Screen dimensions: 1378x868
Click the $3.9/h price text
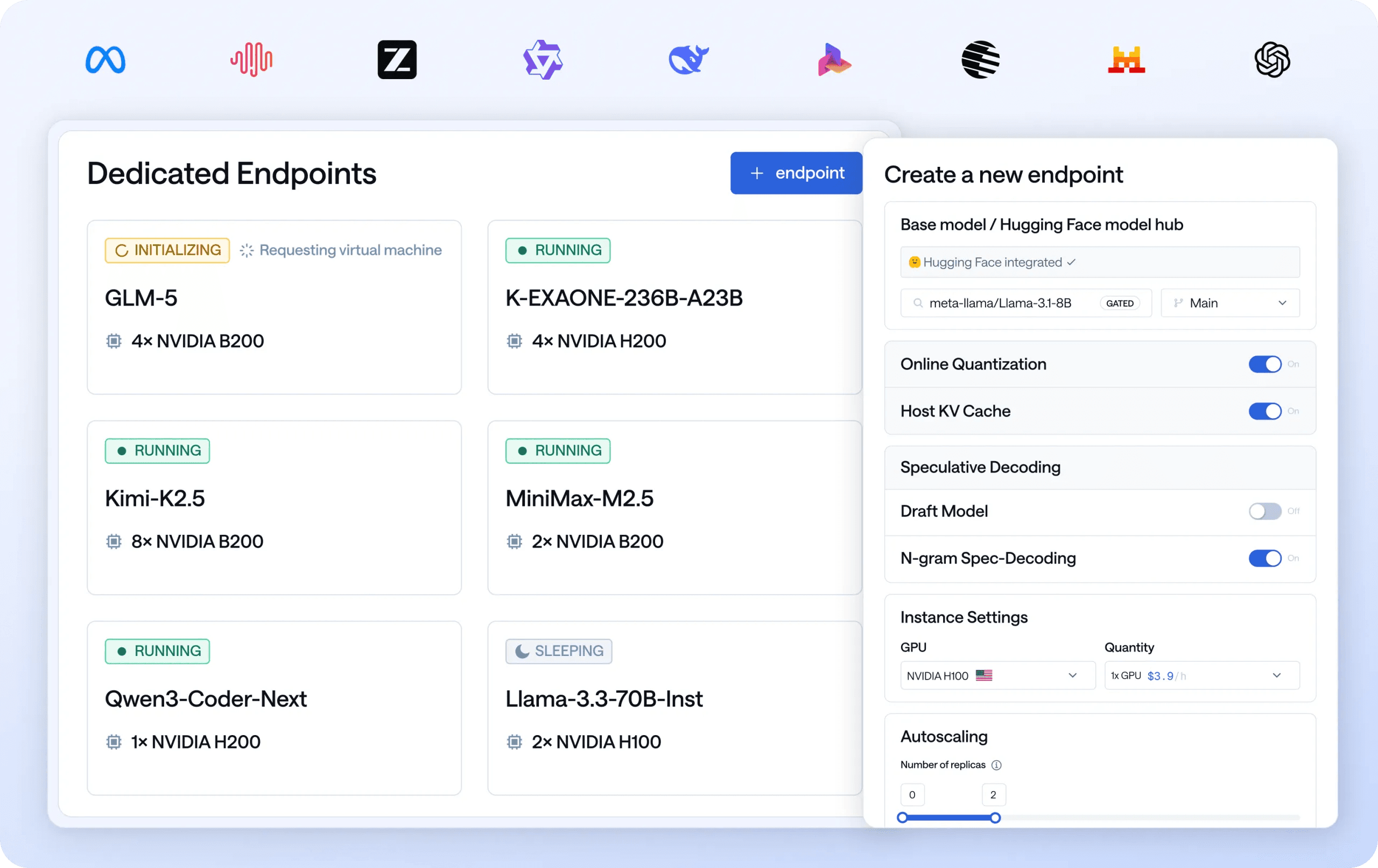click(1167, 676)
